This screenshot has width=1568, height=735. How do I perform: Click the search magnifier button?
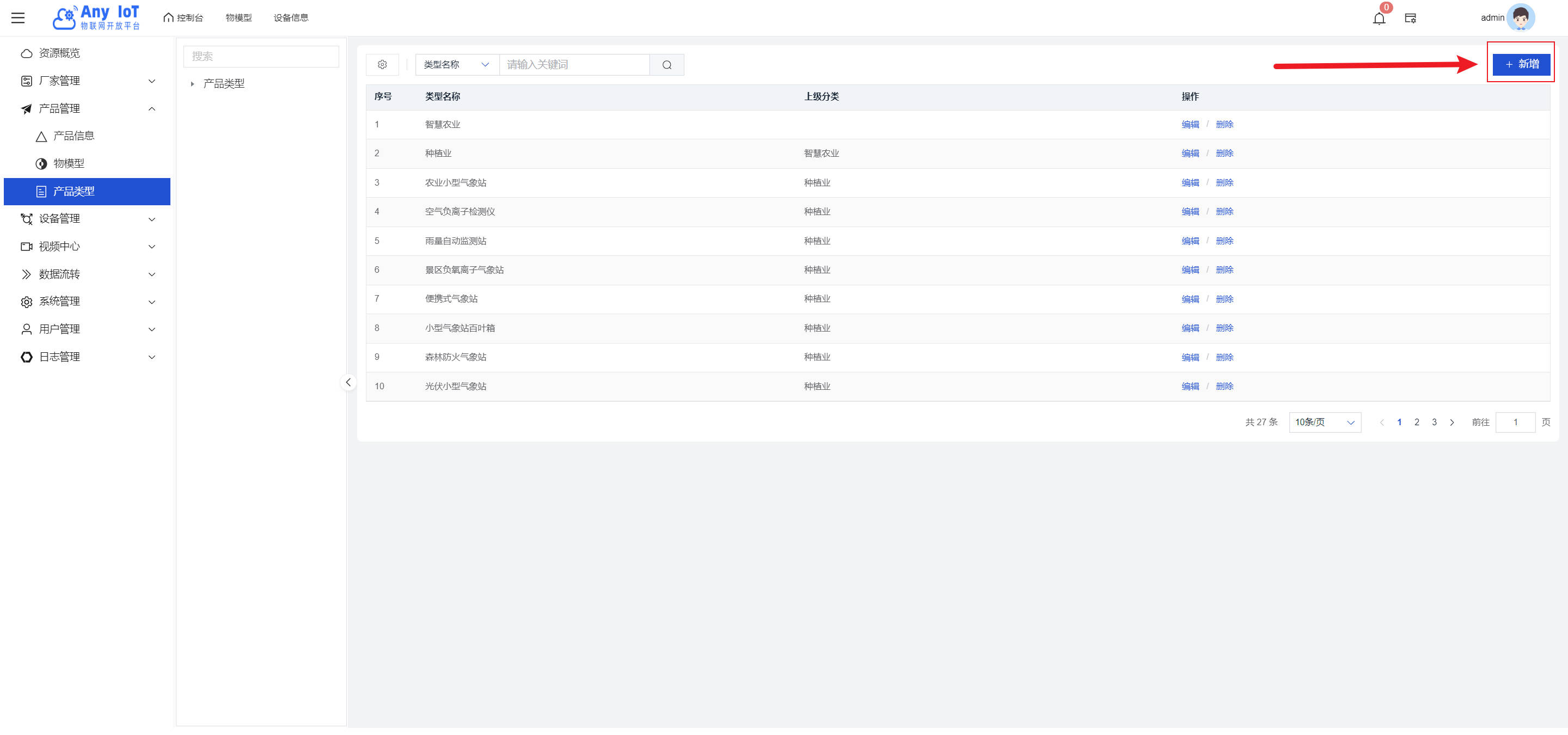click(666, 64)
